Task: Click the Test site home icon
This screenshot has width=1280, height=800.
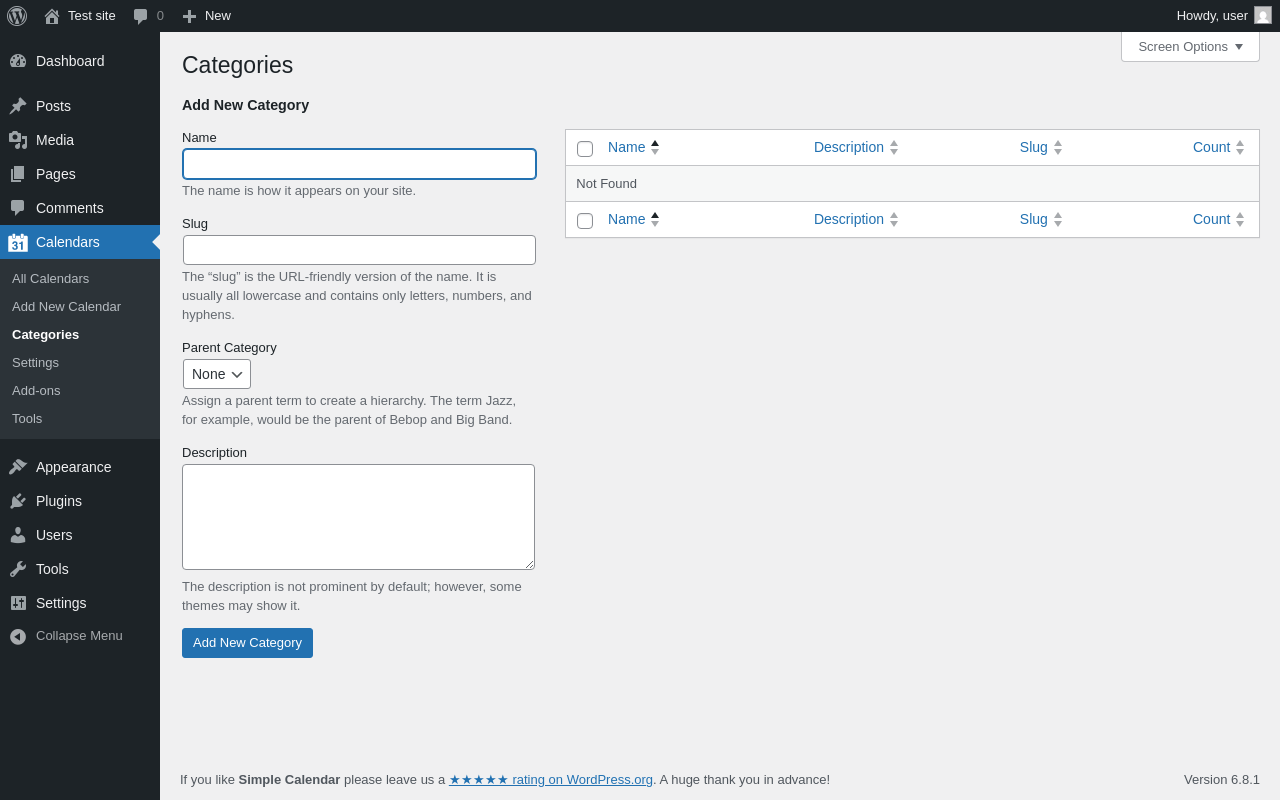Action: tap(52, 16)
